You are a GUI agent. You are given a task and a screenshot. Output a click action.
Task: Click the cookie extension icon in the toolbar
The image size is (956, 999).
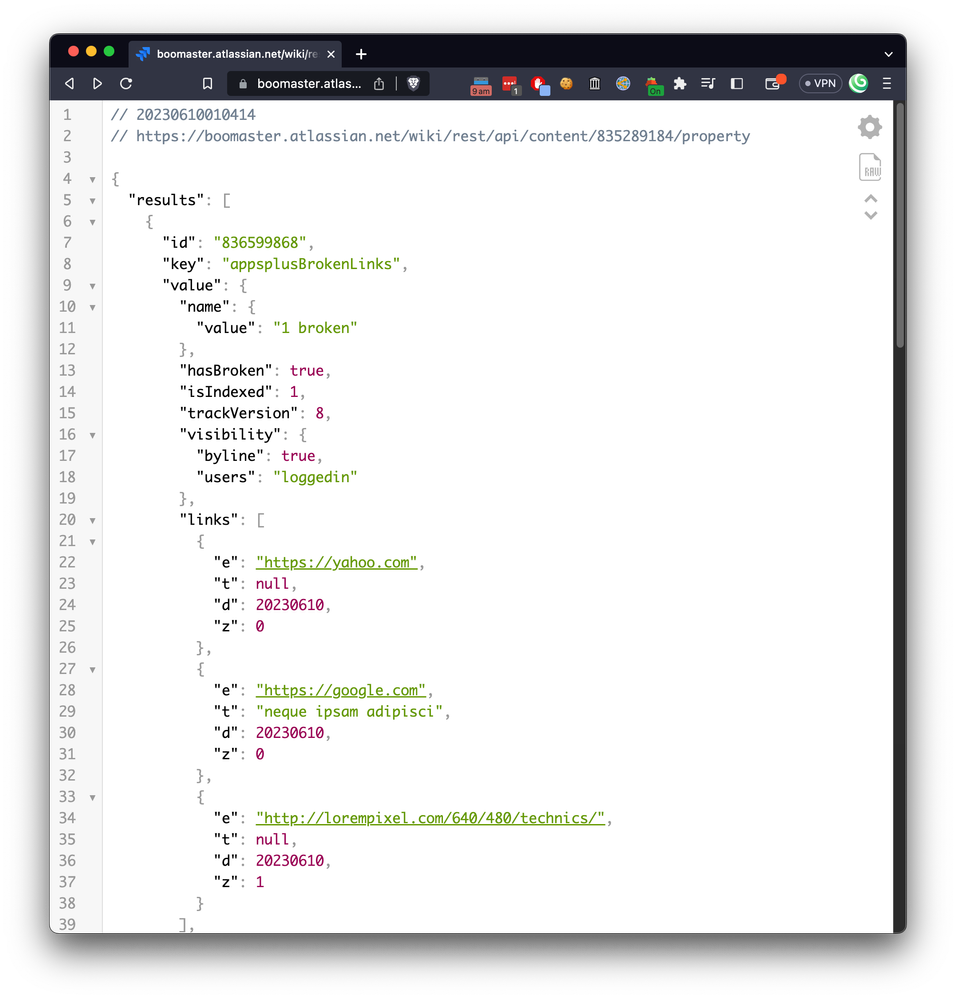click(x=566, y=84)
